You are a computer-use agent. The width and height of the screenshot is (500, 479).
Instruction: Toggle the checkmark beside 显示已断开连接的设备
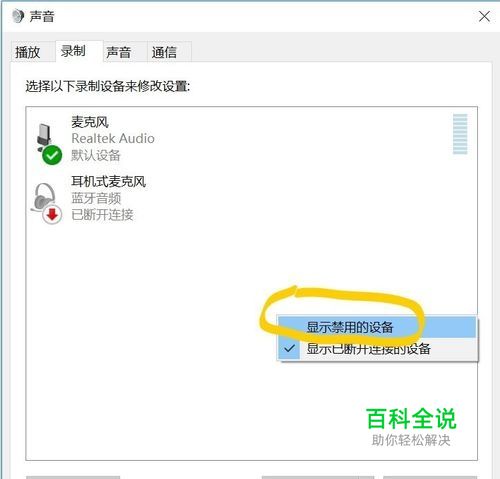coord(289,349)
